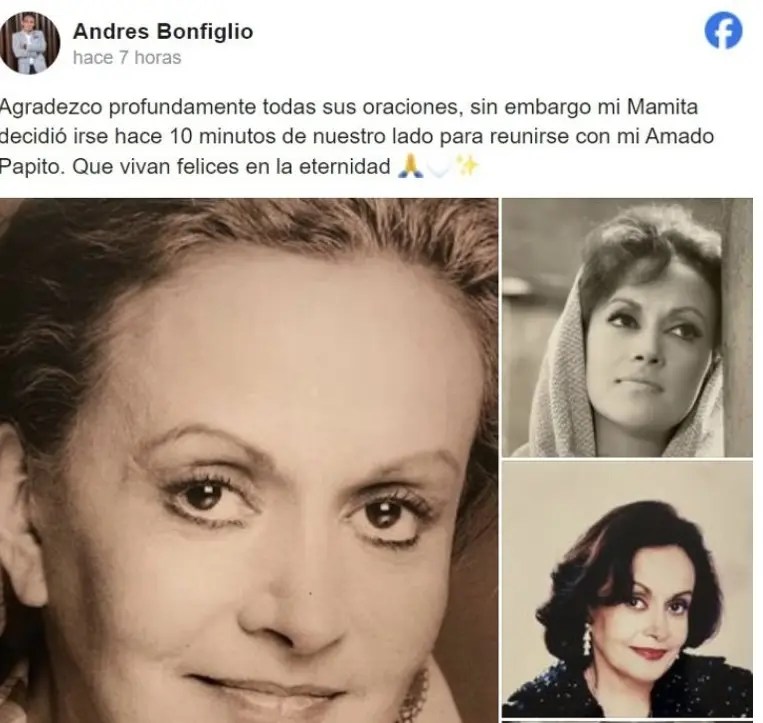Open the color photo with drop earrings
The width and height of the screenshot is (763, 723).
click(627, 589)
